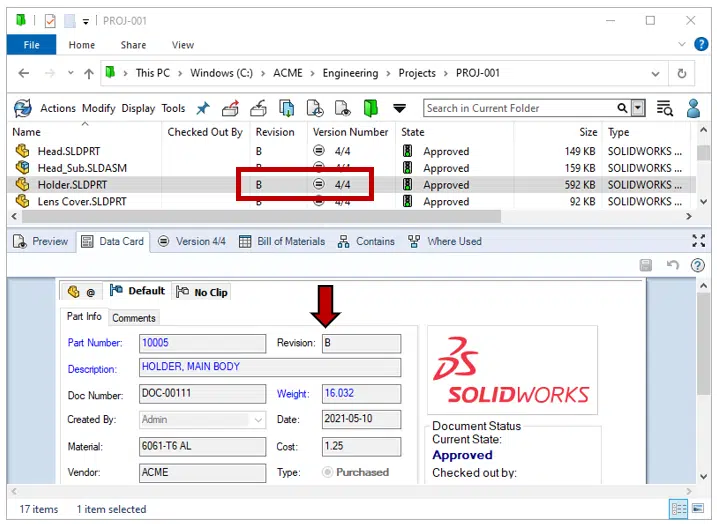
Task: Select the Head_Sub.SLDASM file
Action: 82,168
